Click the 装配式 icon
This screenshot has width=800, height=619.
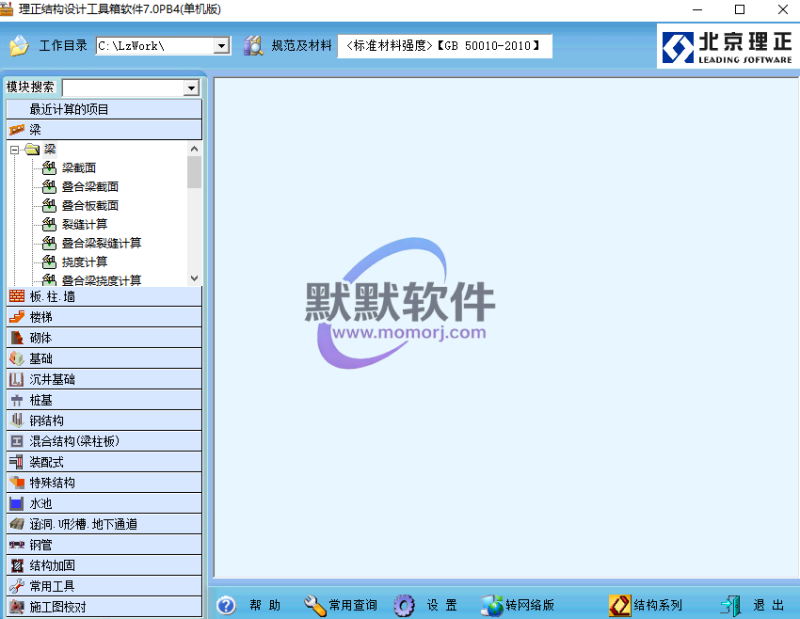[17, 462]
